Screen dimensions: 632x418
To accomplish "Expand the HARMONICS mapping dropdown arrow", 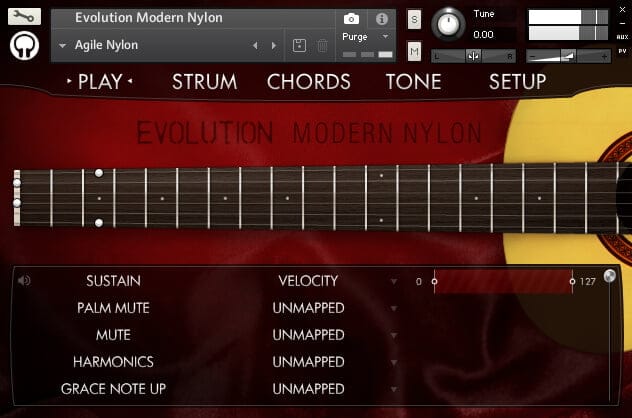I will [x=394, y=362].
